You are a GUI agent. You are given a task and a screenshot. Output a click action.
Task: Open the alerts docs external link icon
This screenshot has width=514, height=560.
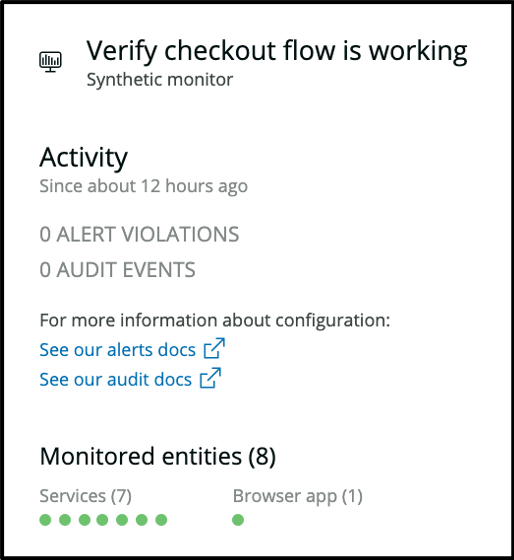pos(214,348)
